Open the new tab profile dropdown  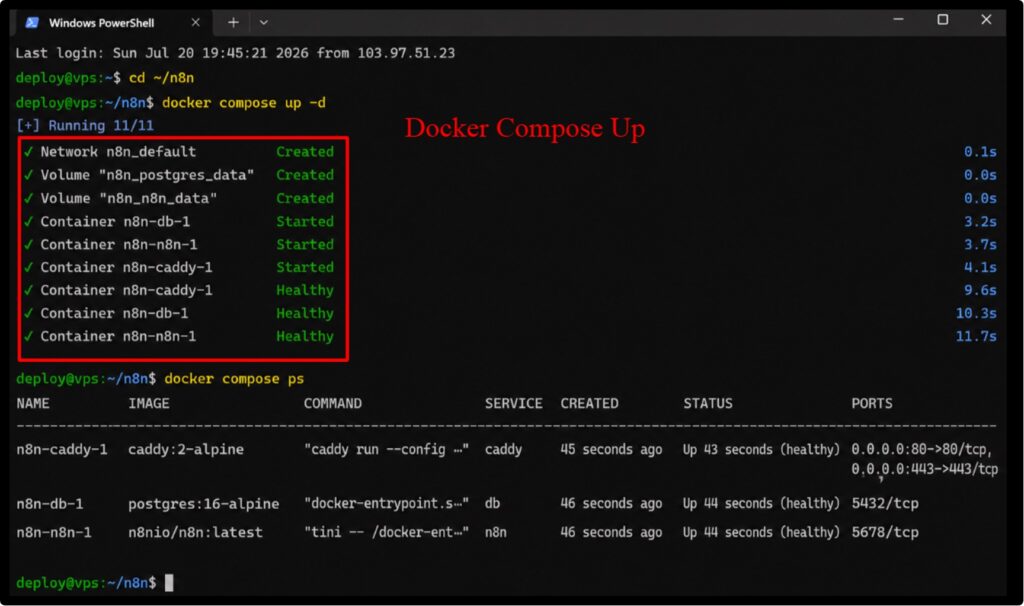[263, 22]
